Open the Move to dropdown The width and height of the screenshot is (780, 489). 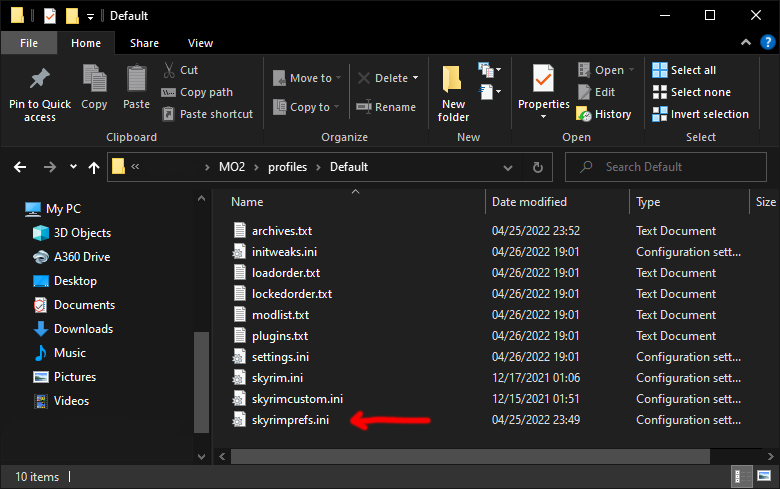point(306,78)
